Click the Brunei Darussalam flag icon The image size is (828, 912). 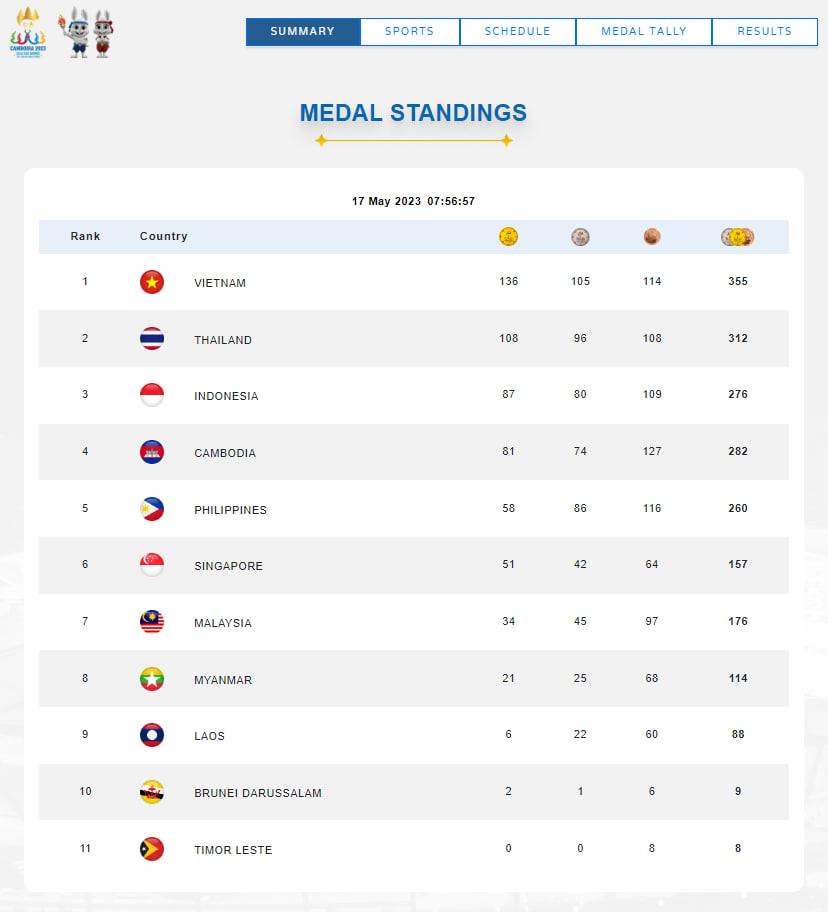point(152,792)
